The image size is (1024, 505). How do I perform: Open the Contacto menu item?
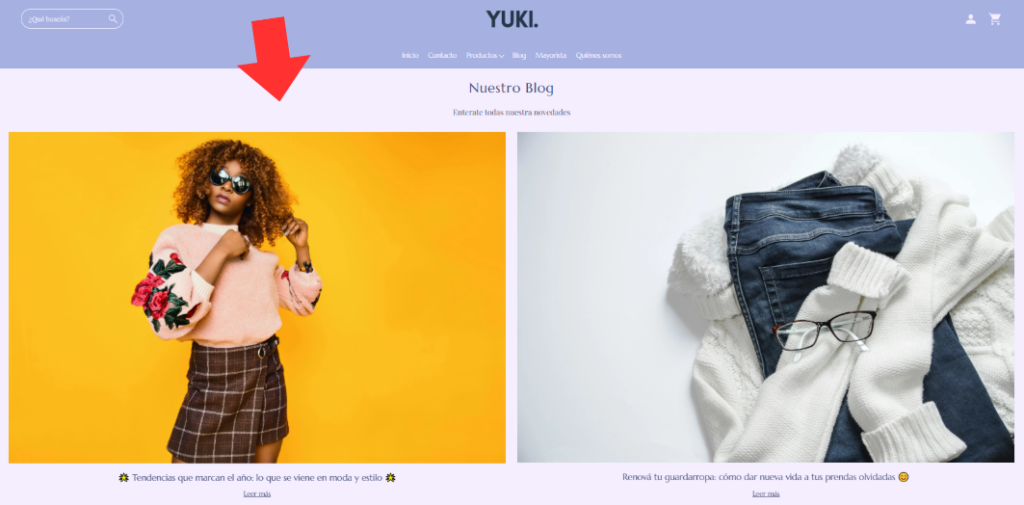[442, 56]
